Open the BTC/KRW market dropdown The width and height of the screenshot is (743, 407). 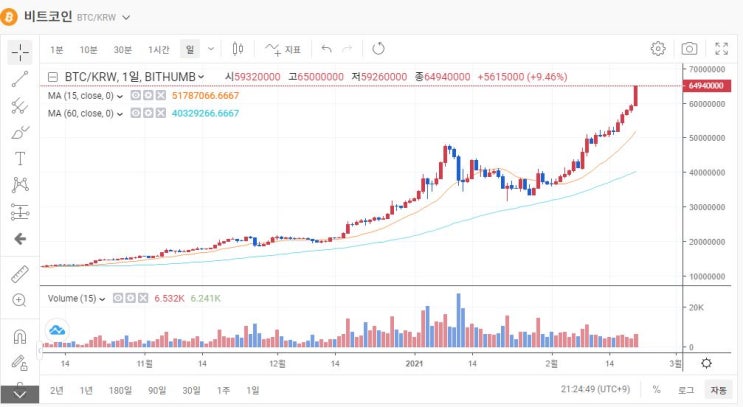(126, 18)
